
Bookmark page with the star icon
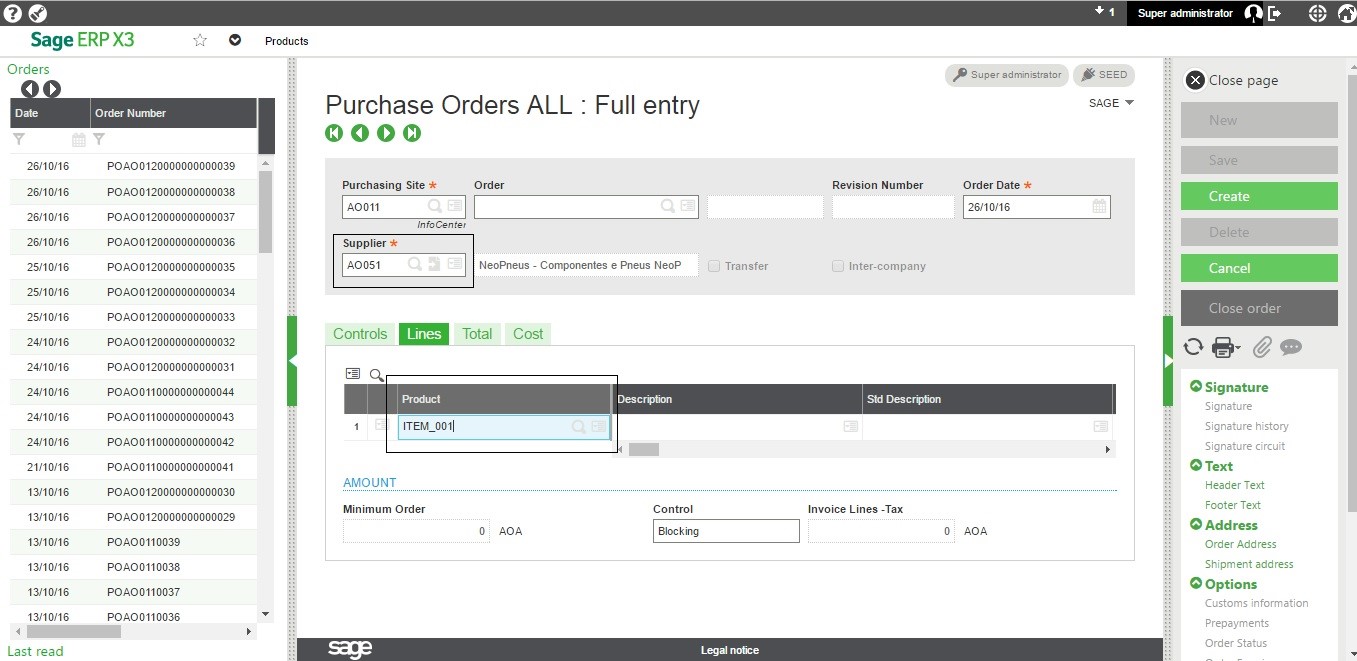pos(200,40)
